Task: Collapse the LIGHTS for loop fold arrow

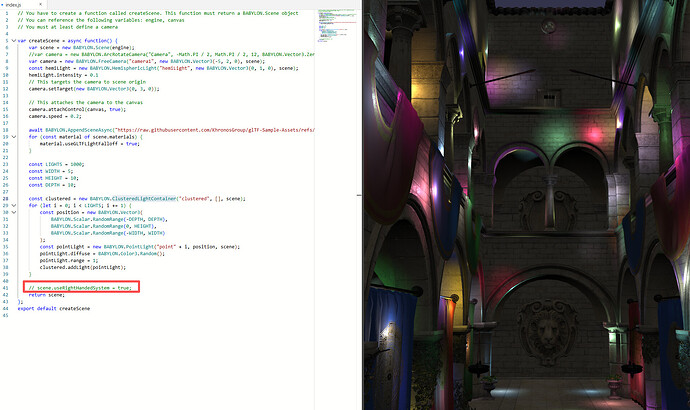Action: (x=14, y=205)
